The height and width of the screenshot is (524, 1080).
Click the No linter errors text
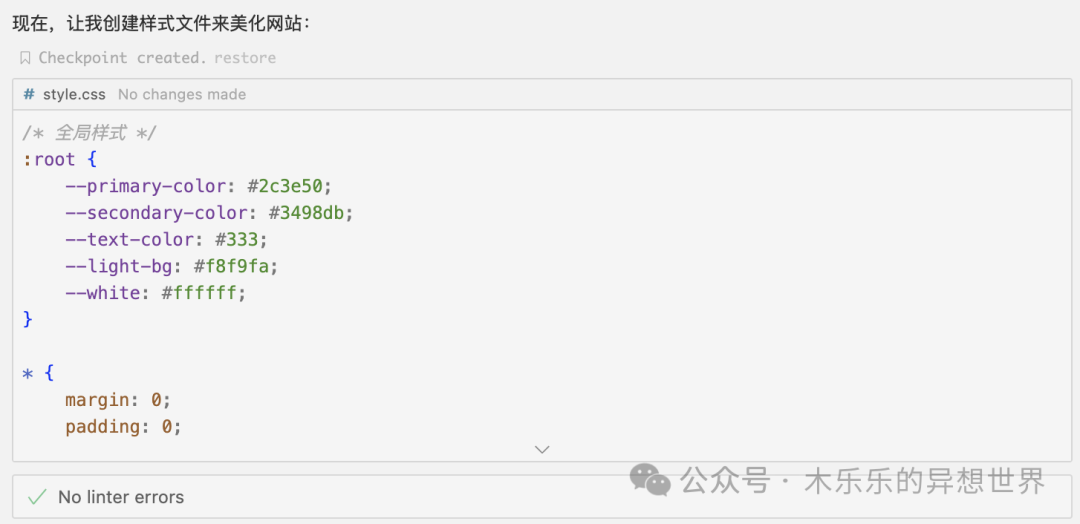[x=121, y=497]
